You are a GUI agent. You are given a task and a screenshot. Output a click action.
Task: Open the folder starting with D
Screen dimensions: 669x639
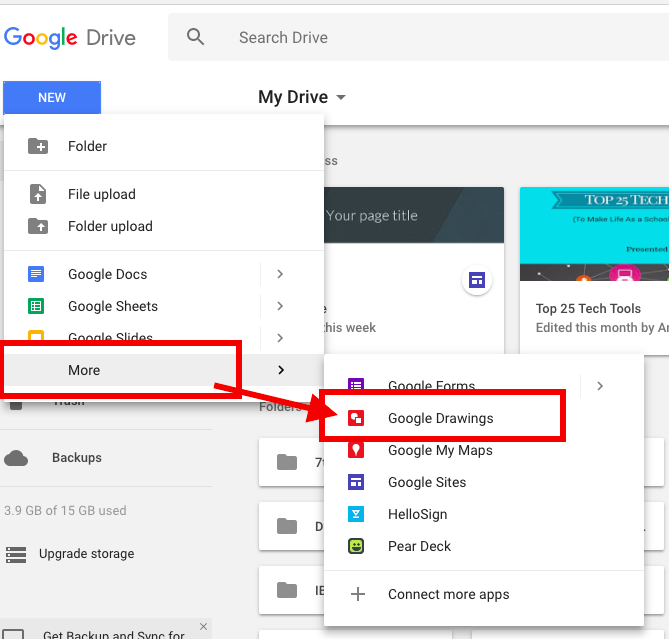[x=291, y=526]
